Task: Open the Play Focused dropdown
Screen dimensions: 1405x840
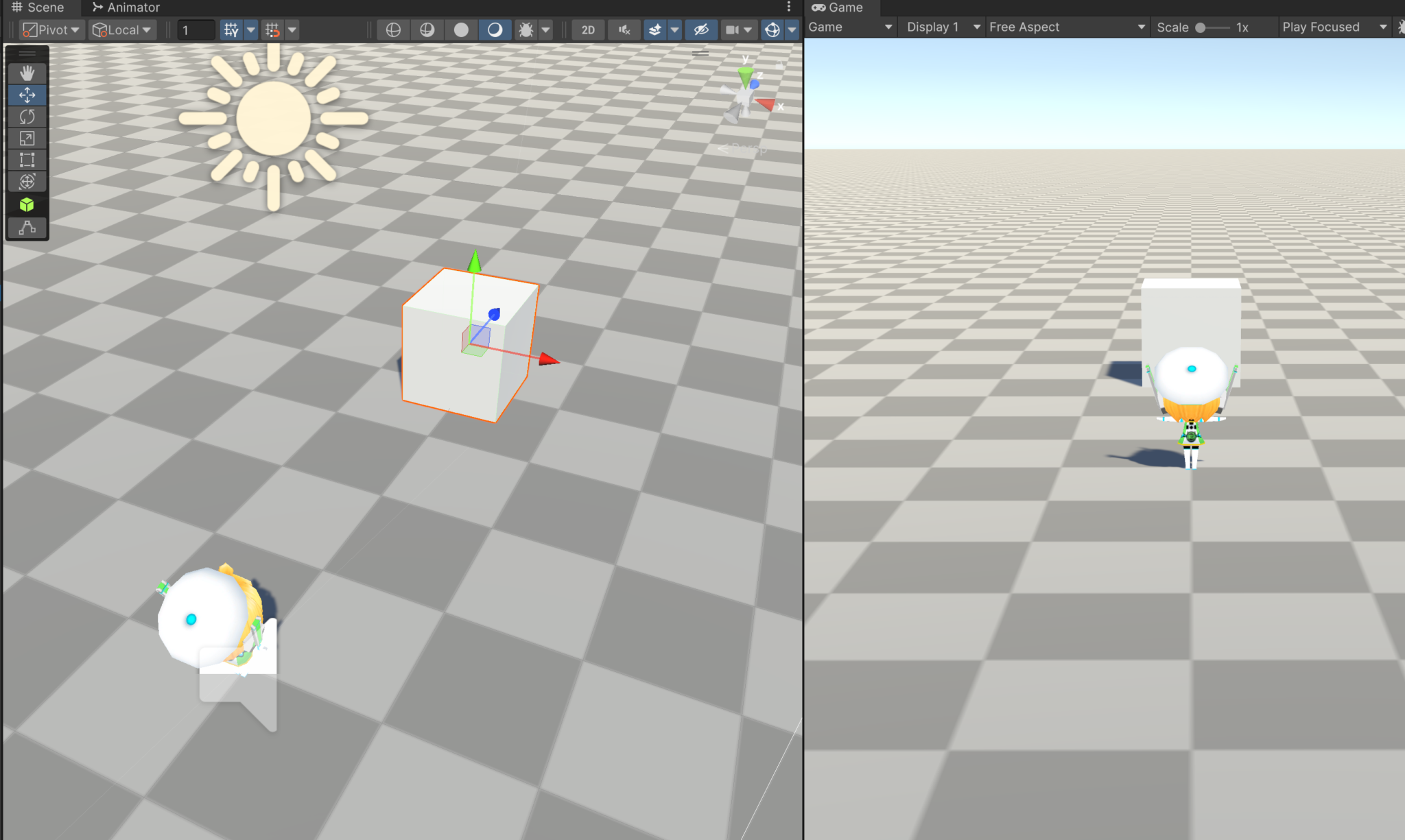Action: (1334, 27)
